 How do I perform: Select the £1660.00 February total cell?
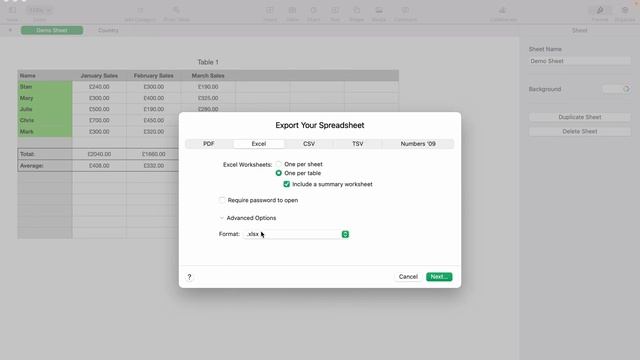click(153, 154)
